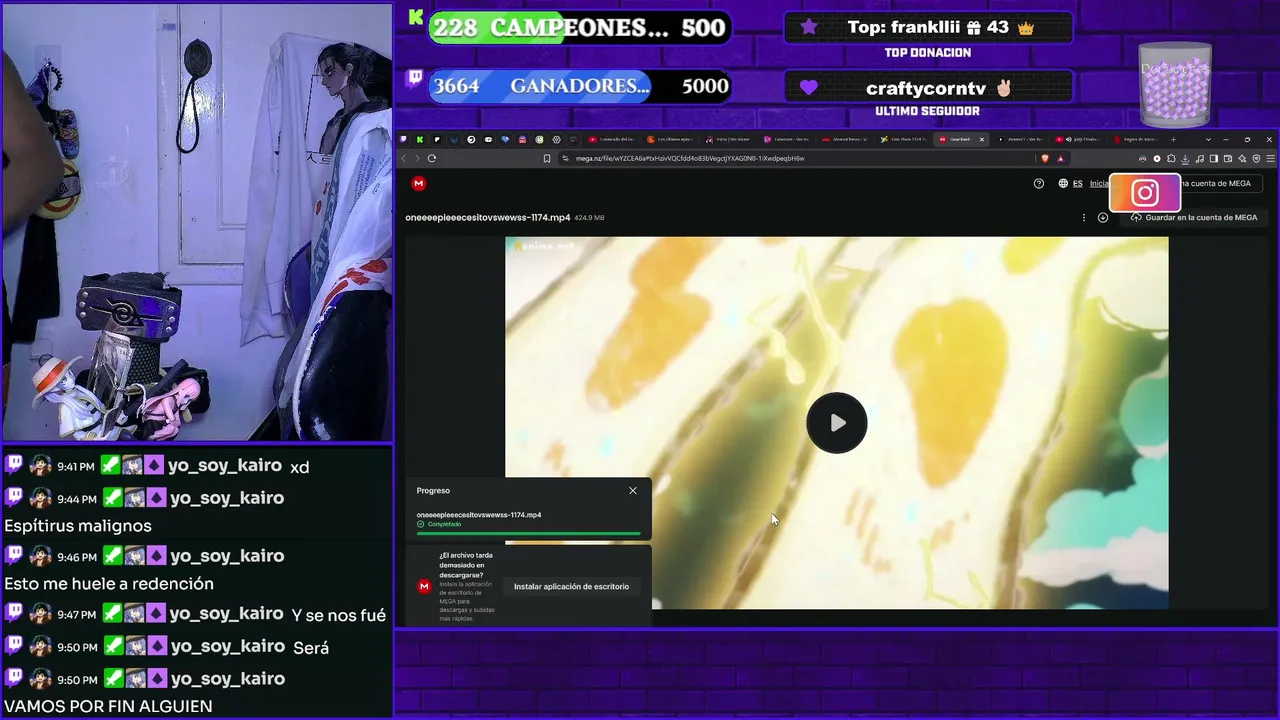Open the media music-note control icon

1200,158
